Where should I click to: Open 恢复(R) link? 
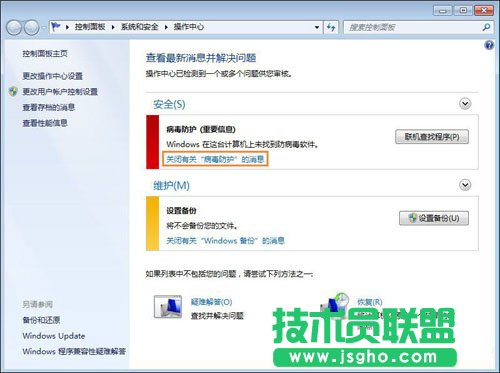click(370, 302)
